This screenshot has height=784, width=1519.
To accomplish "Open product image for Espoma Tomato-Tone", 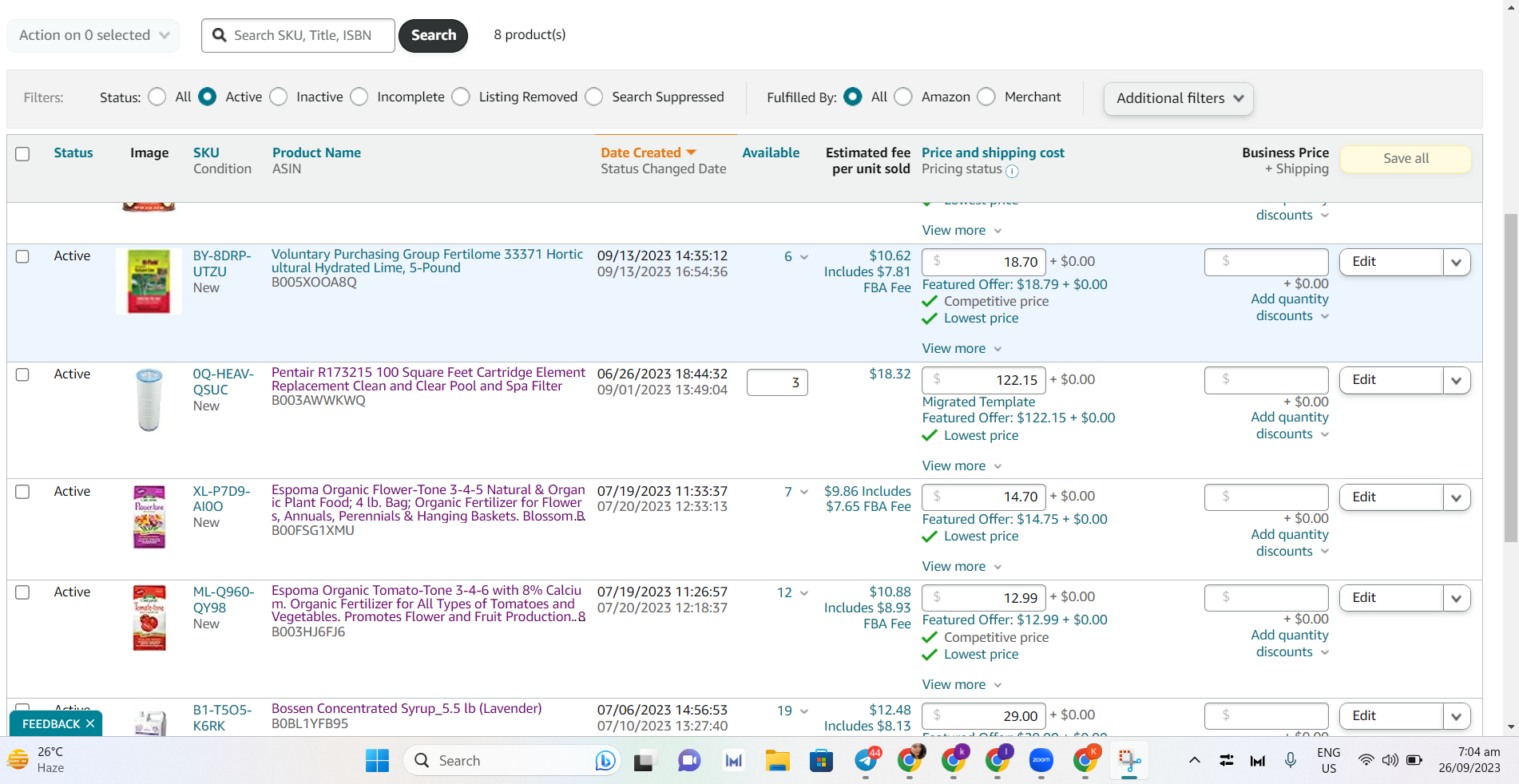I will (x=149, y=618).
